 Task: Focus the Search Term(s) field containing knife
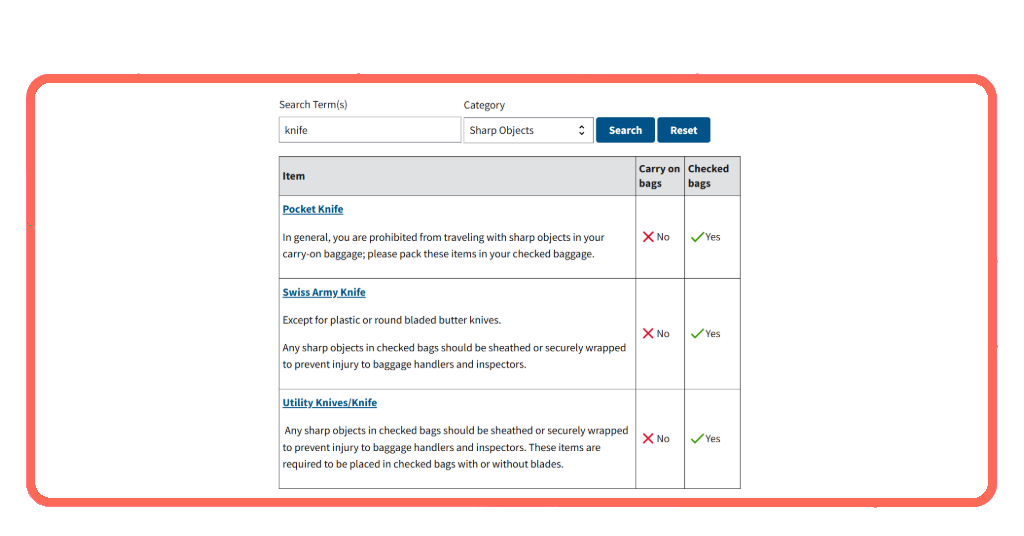(x=370, y=130)
